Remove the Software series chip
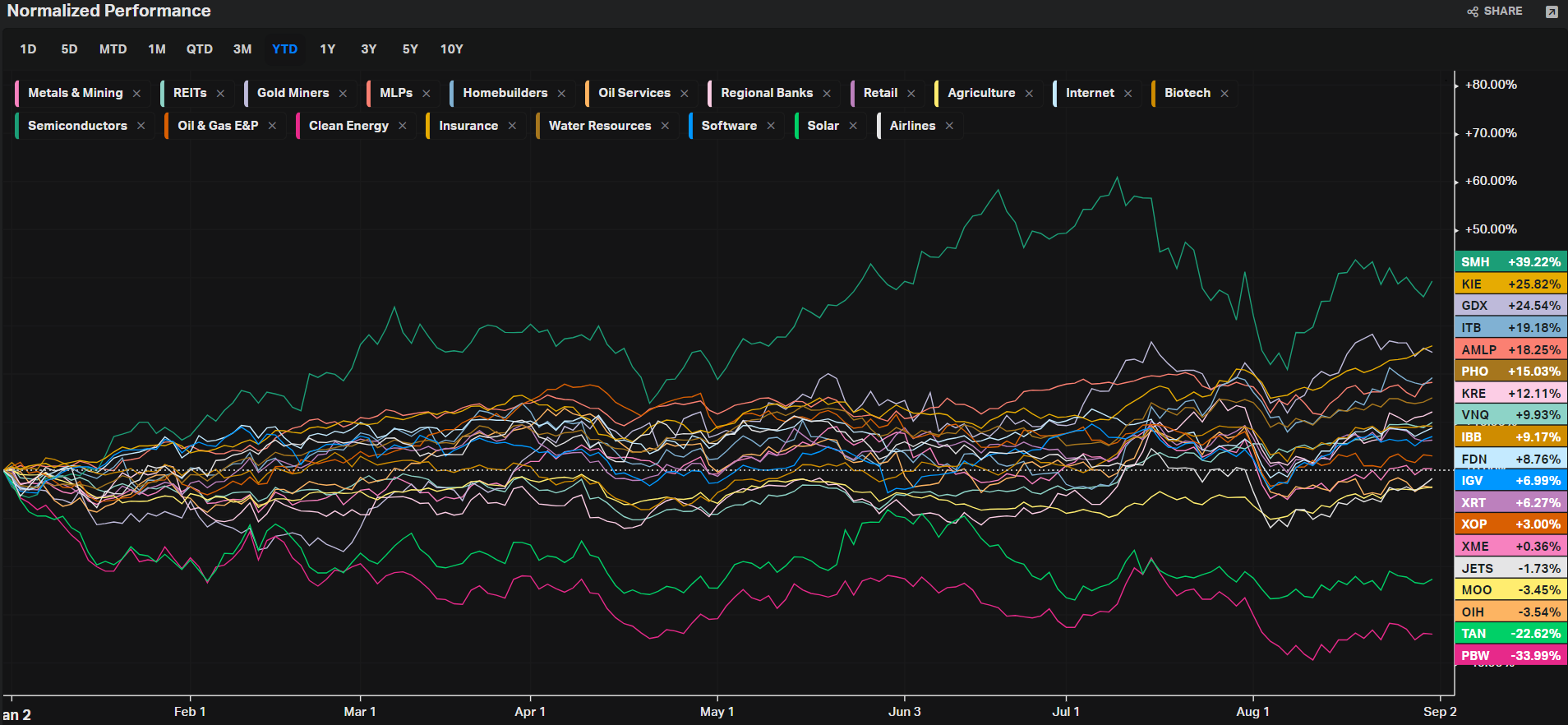 (771, 126)
